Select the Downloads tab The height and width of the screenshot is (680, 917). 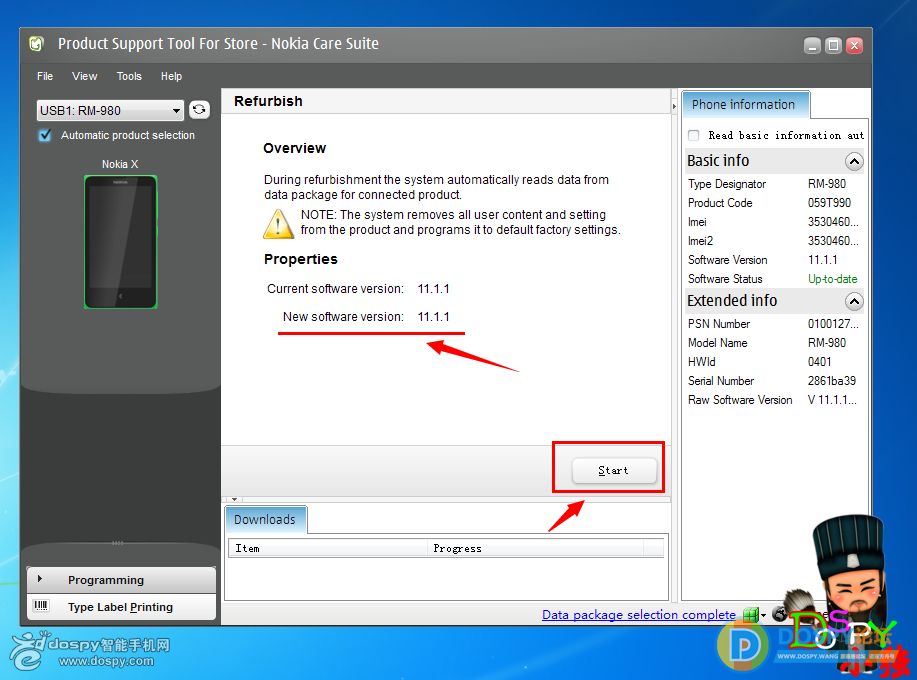pos(265,519)
